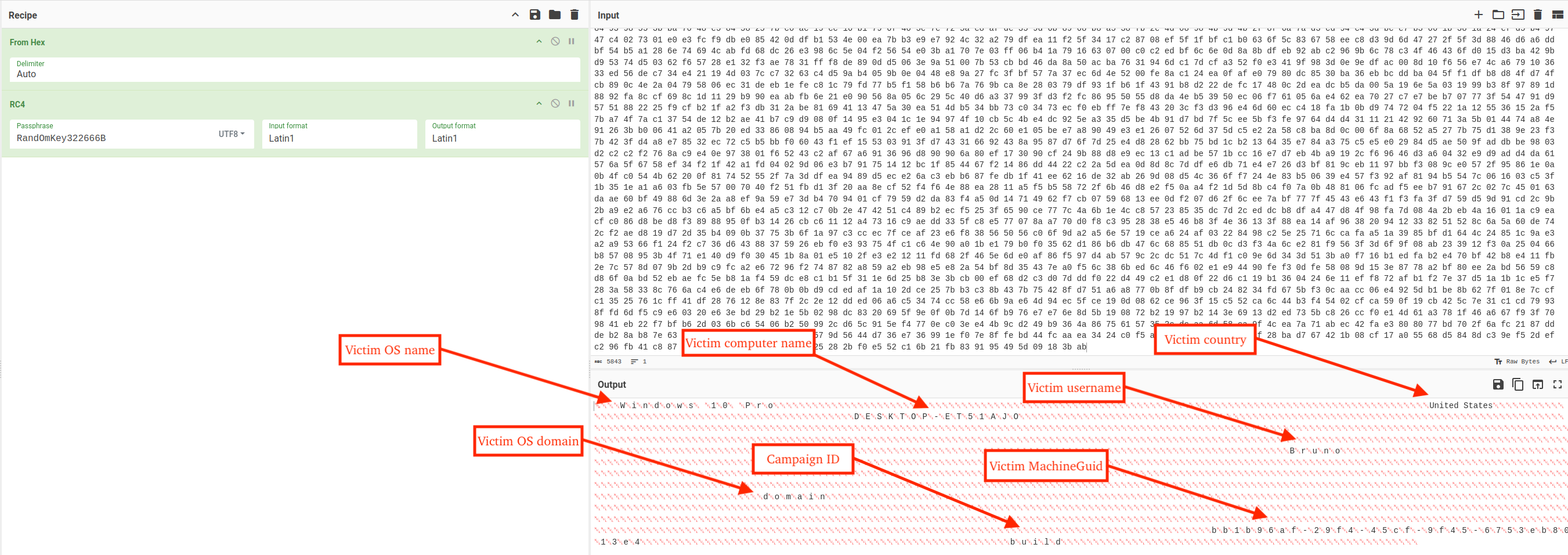Open the Delimiter Auto dropdown

pyautogui.click(x=295, y=70)
